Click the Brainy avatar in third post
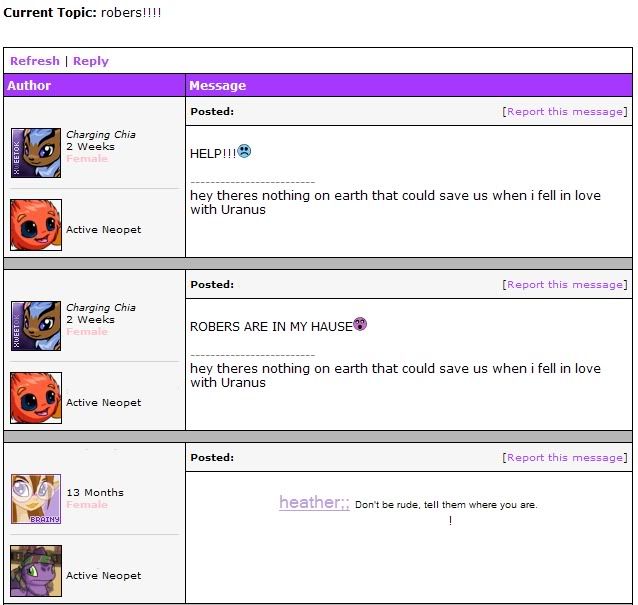Screen dimensions: 638x605 coord(36,499)
